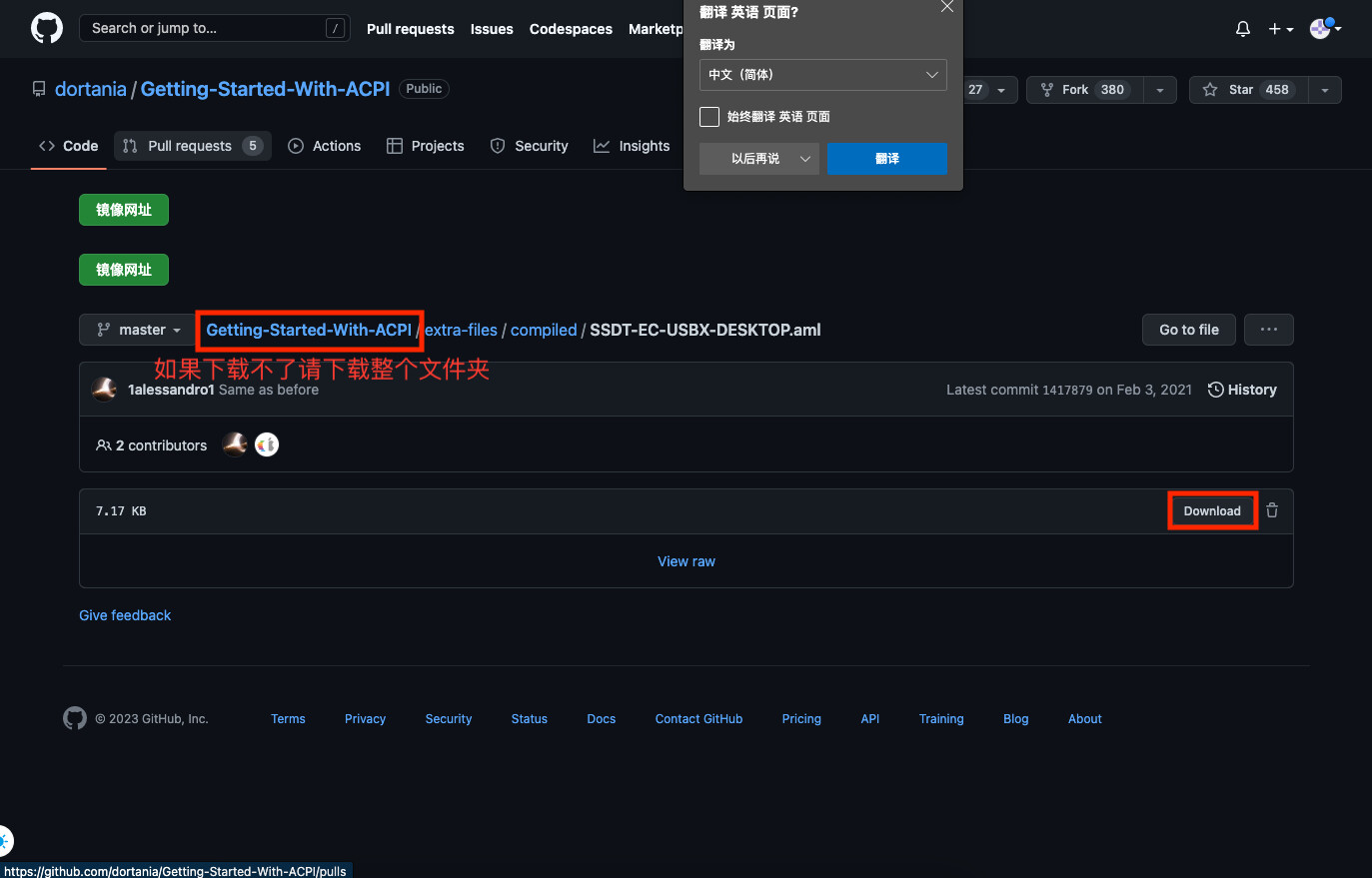
Task: Switch to the Projects tab
Action: tap(426, 146)
